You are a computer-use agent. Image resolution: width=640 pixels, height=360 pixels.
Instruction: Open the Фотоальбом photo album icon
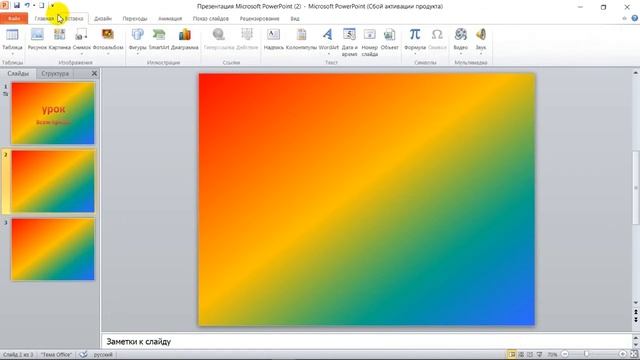pyautogui.click(x=108, y=35)
